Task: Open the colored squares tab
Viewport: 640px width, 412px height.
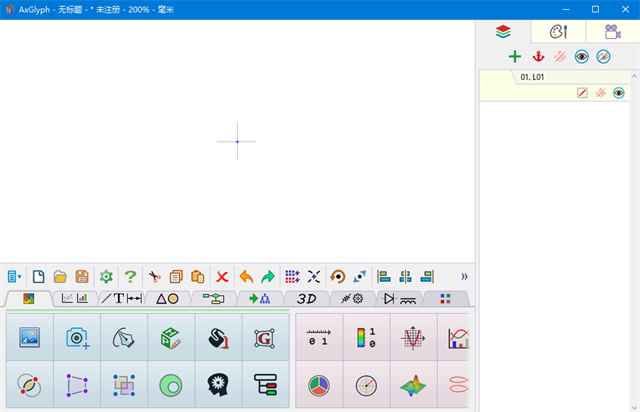Action: pos(445,298)
